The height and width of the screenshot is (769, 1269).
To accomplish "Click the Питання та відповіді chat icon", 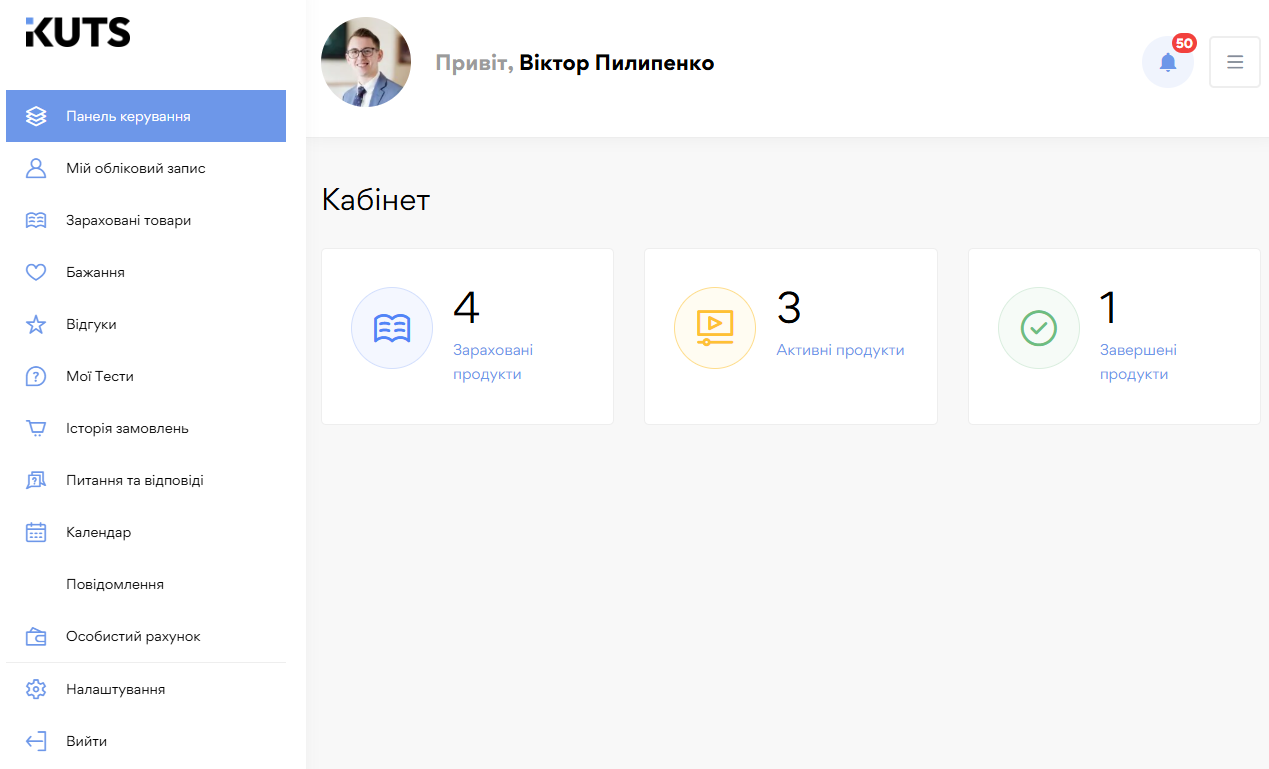I will (36, 479).
